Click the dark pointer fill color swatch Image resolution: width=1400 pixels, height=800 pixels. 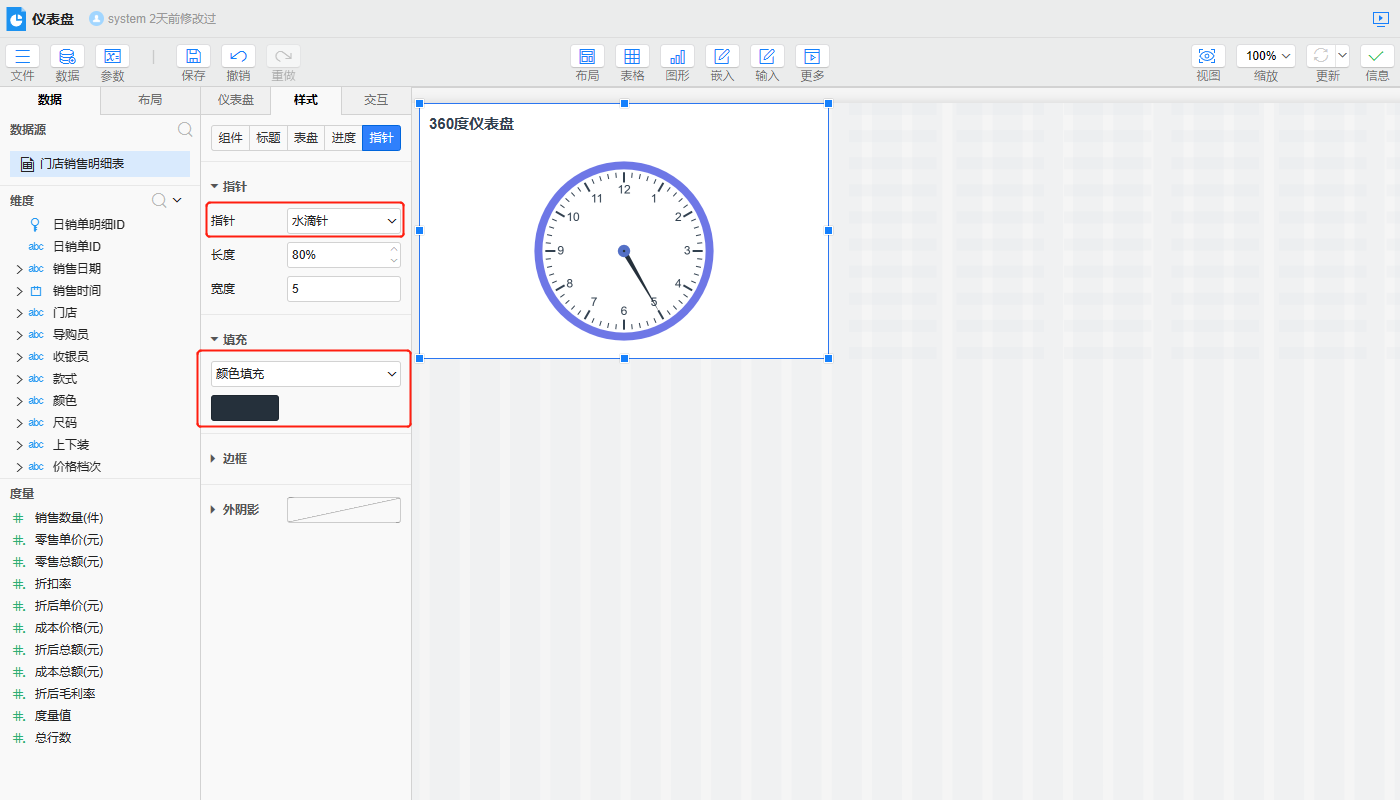tap(245, 408)
